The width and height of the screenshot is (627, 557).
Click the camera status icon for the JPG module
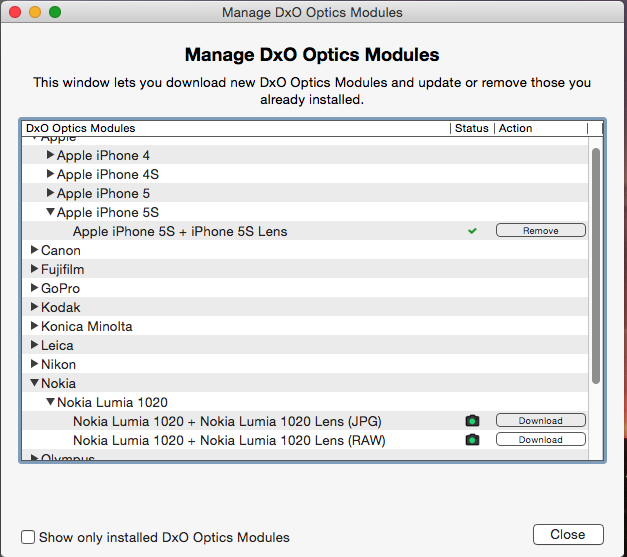click(x=472, y=421)
